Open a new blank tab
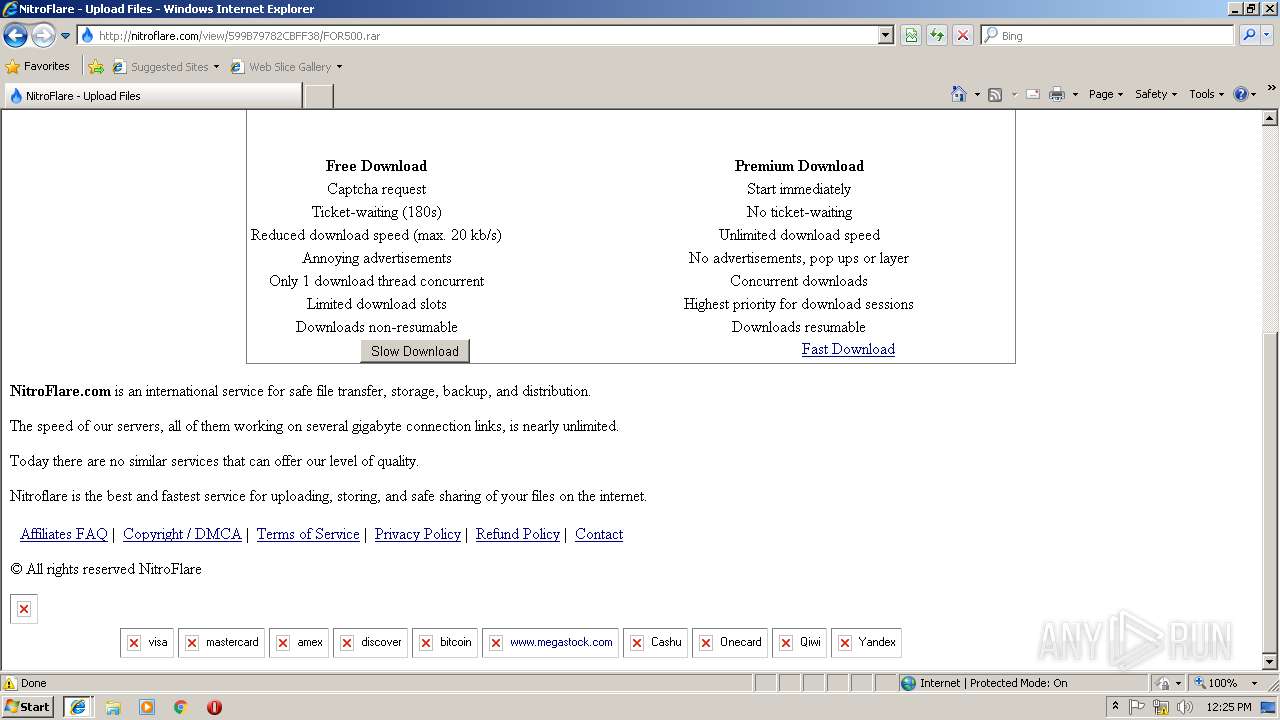The height and width of the screenshot is (720, 1280). tap(318, 96)
